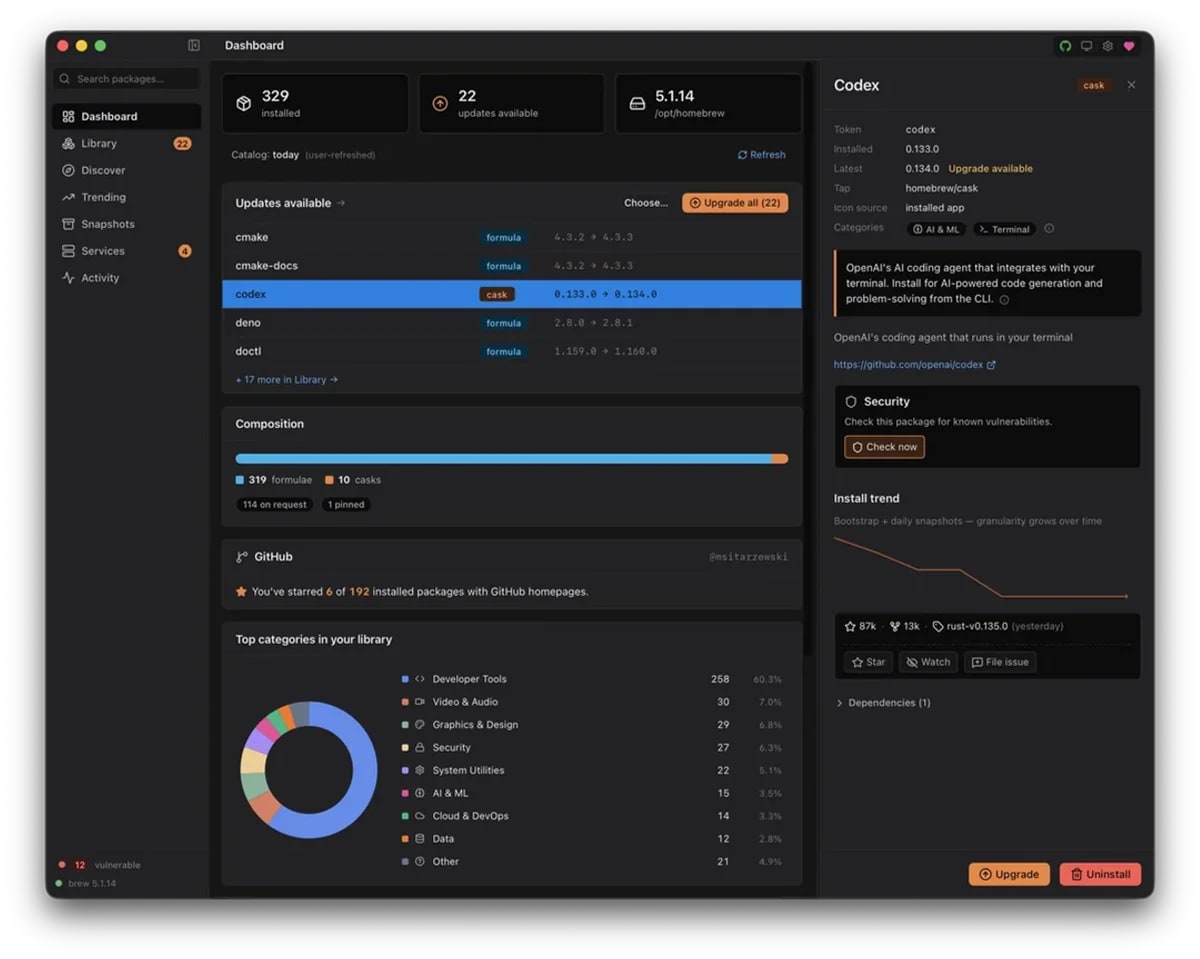
Task: Click info icon next to Terminal tag
Action: point(1049,229)
